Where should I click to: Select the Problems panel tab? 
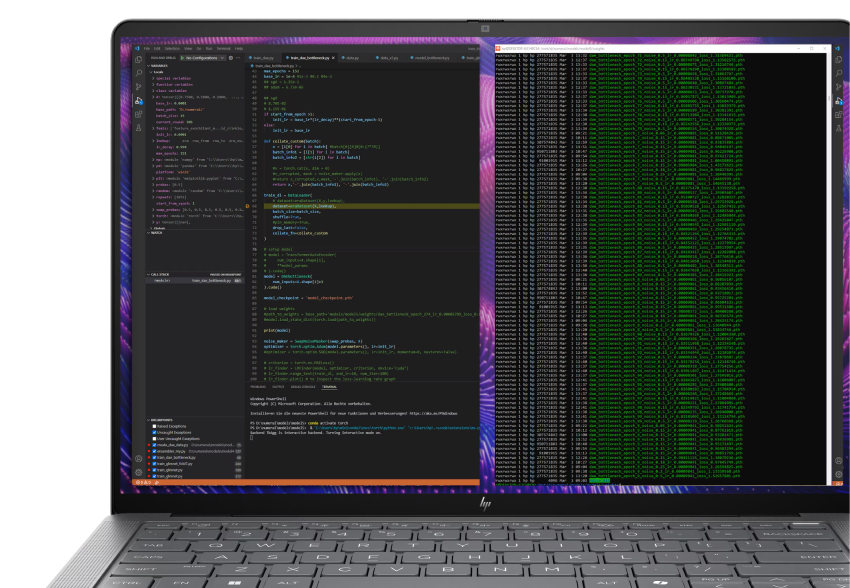click(257, 386)
